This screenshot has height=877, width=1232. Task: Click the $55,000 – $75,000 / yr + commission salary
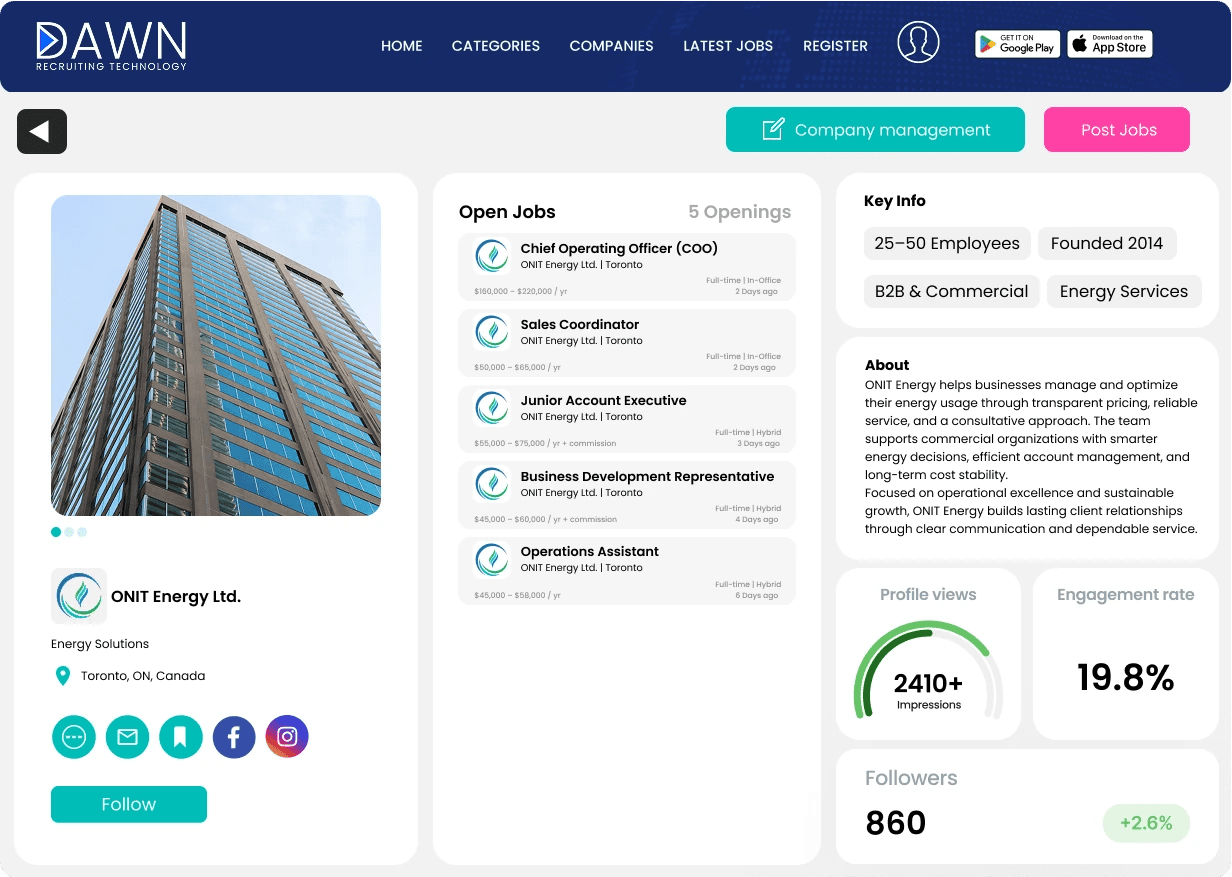tap(545, 443)
